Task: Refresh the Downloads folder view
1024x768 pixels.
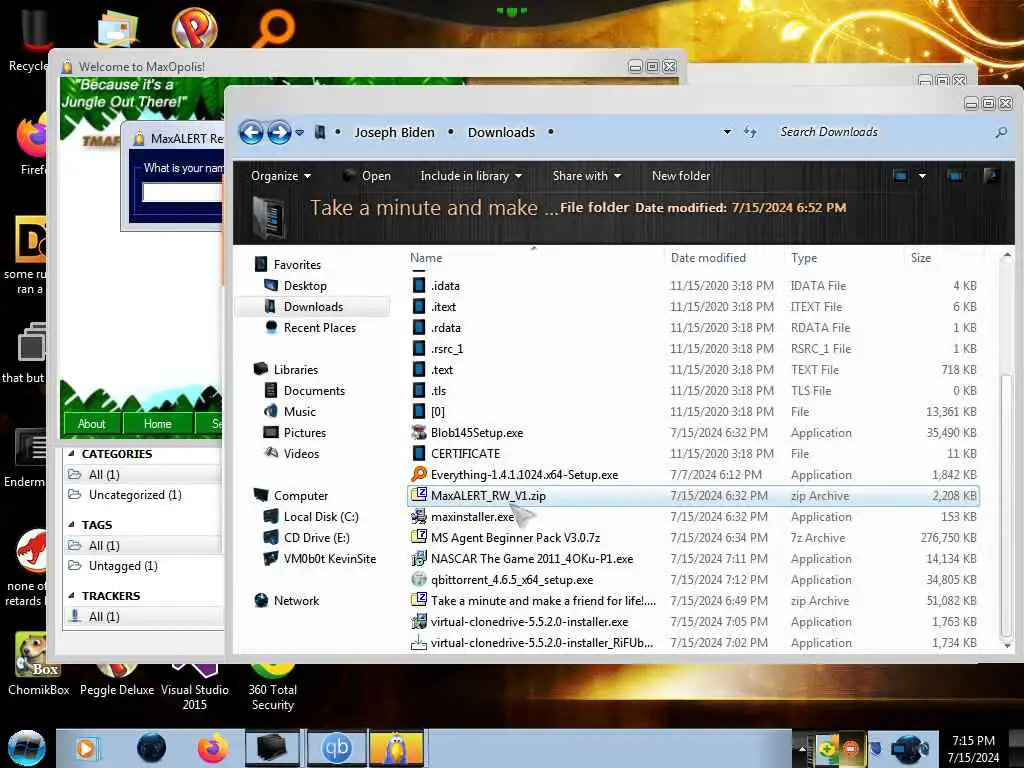Action: point(750,132)
